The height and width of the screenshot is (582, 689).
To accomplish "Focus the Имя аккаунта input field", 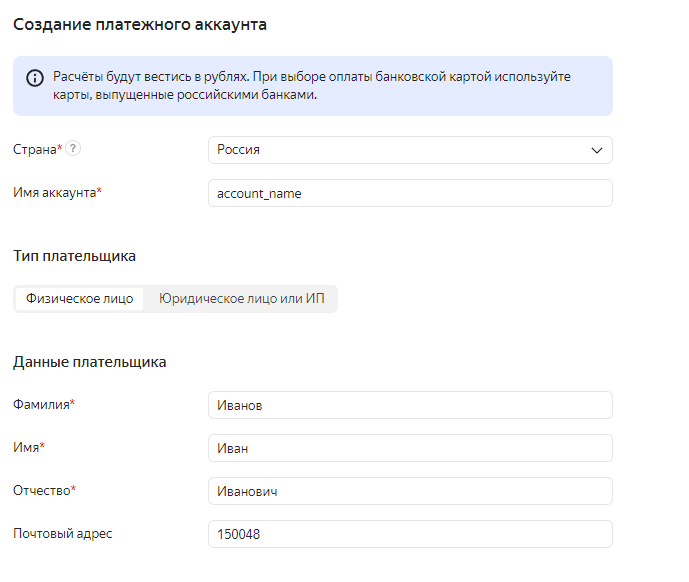I will tap(410, 193).
